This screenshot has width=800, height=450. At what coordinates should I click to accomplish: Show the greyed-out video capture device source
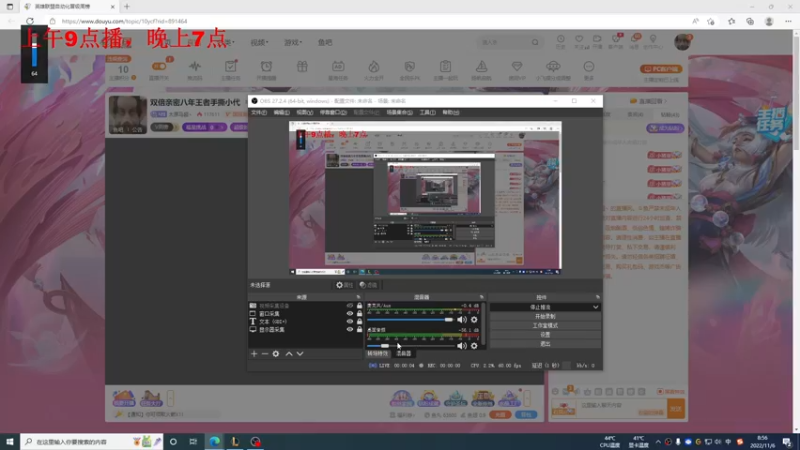coord(349,306)
